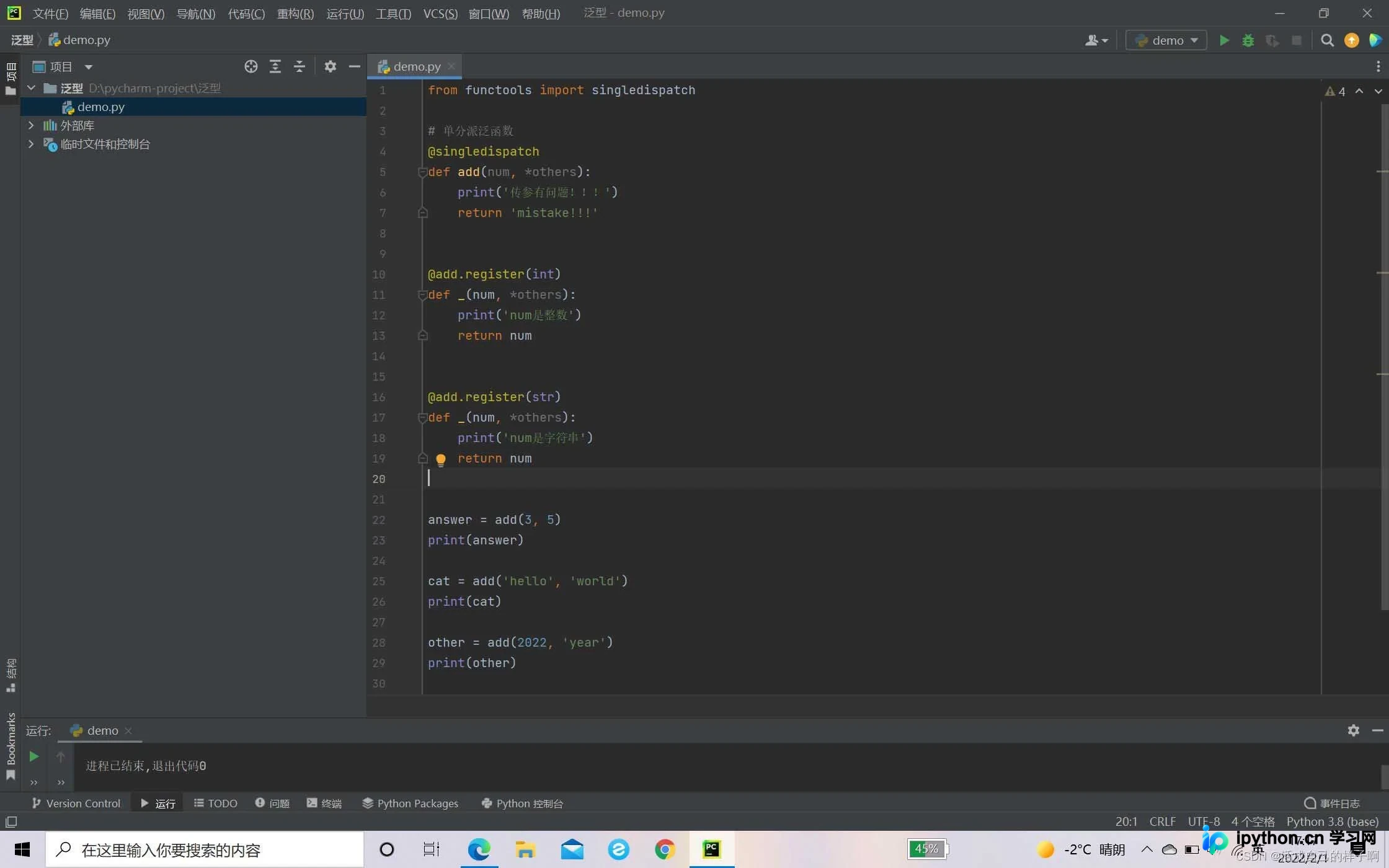Open the 代码 menu
1389x868 pixels.
[246, 13]
